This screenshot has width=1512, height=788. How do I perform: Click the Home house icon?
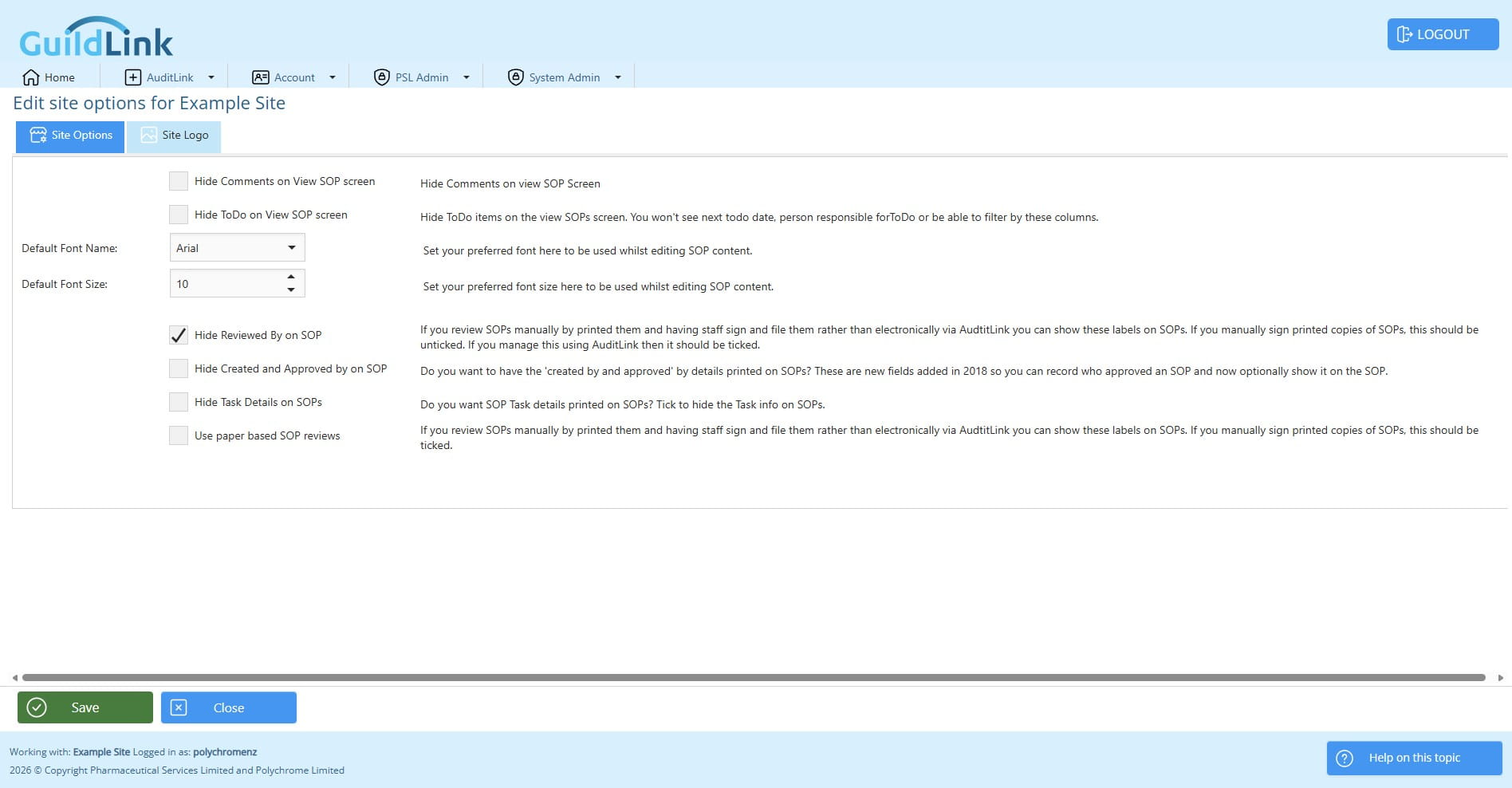31,77
